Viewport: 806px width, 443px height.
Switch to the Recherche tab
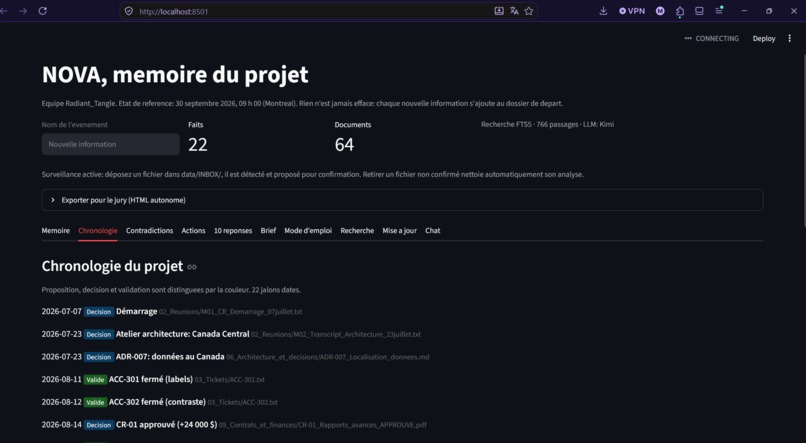pos(357,231)
